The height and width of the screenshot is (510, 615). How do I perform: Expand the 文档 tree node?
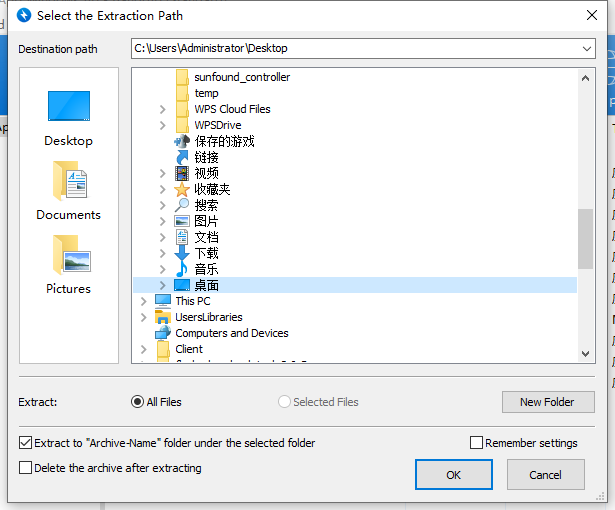pyautogui.click(x=162, y=237)
